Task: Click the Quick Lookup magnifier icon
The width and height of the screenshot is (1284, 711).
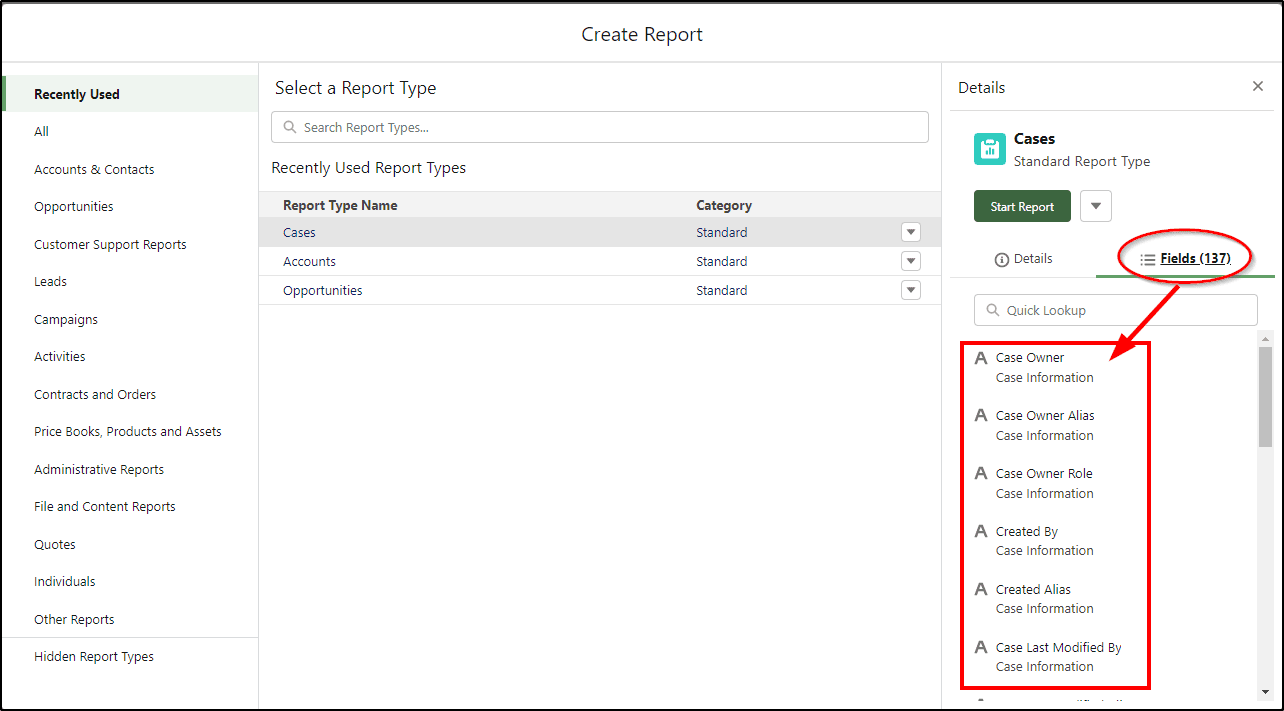Action: (993, 310)
